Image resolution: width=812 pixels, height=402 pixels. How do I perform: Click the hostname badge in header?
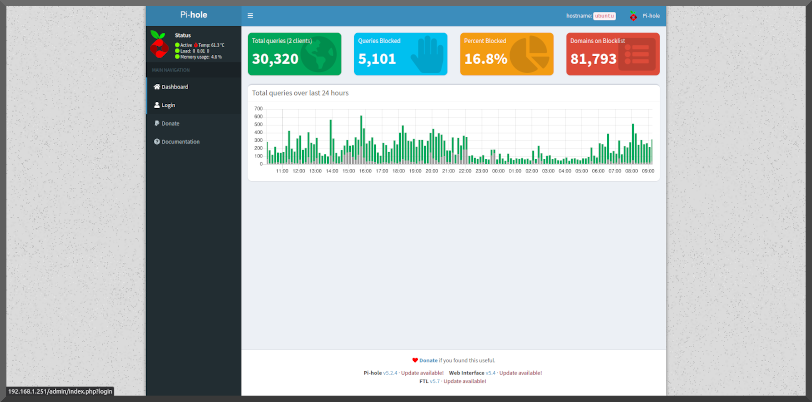pos(604,17)
